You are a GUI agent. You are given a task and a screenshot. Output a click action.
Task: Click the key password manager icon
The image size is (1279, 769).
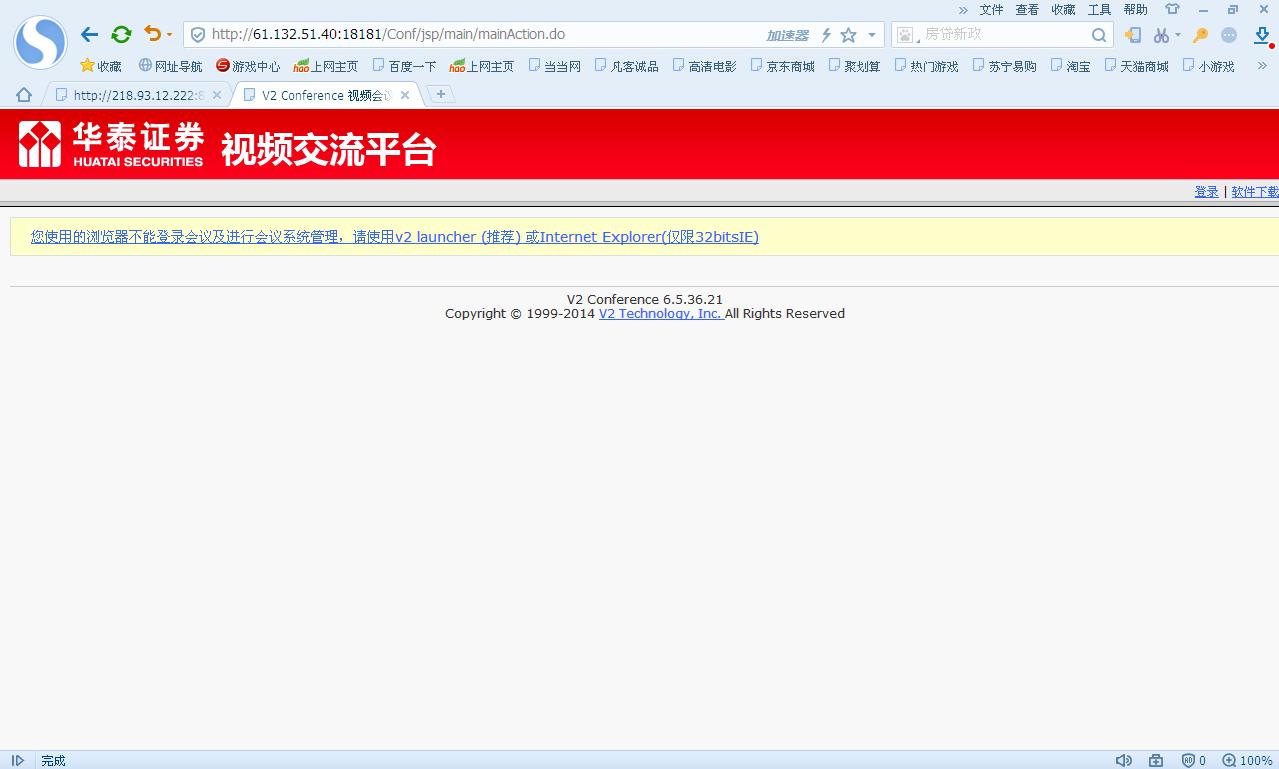coord(1201,35)
